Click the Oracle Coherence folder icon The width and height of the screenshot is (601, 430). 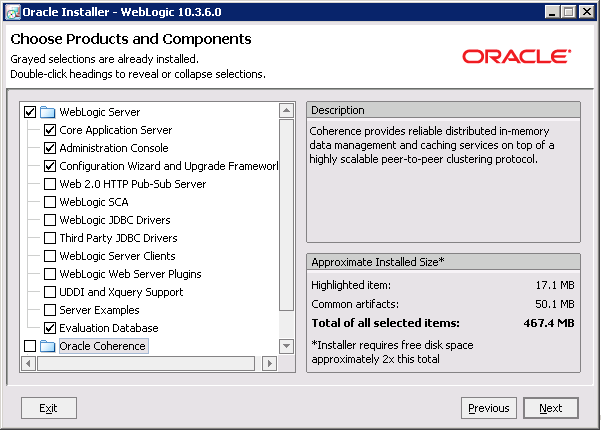click(x=48, y=346)
